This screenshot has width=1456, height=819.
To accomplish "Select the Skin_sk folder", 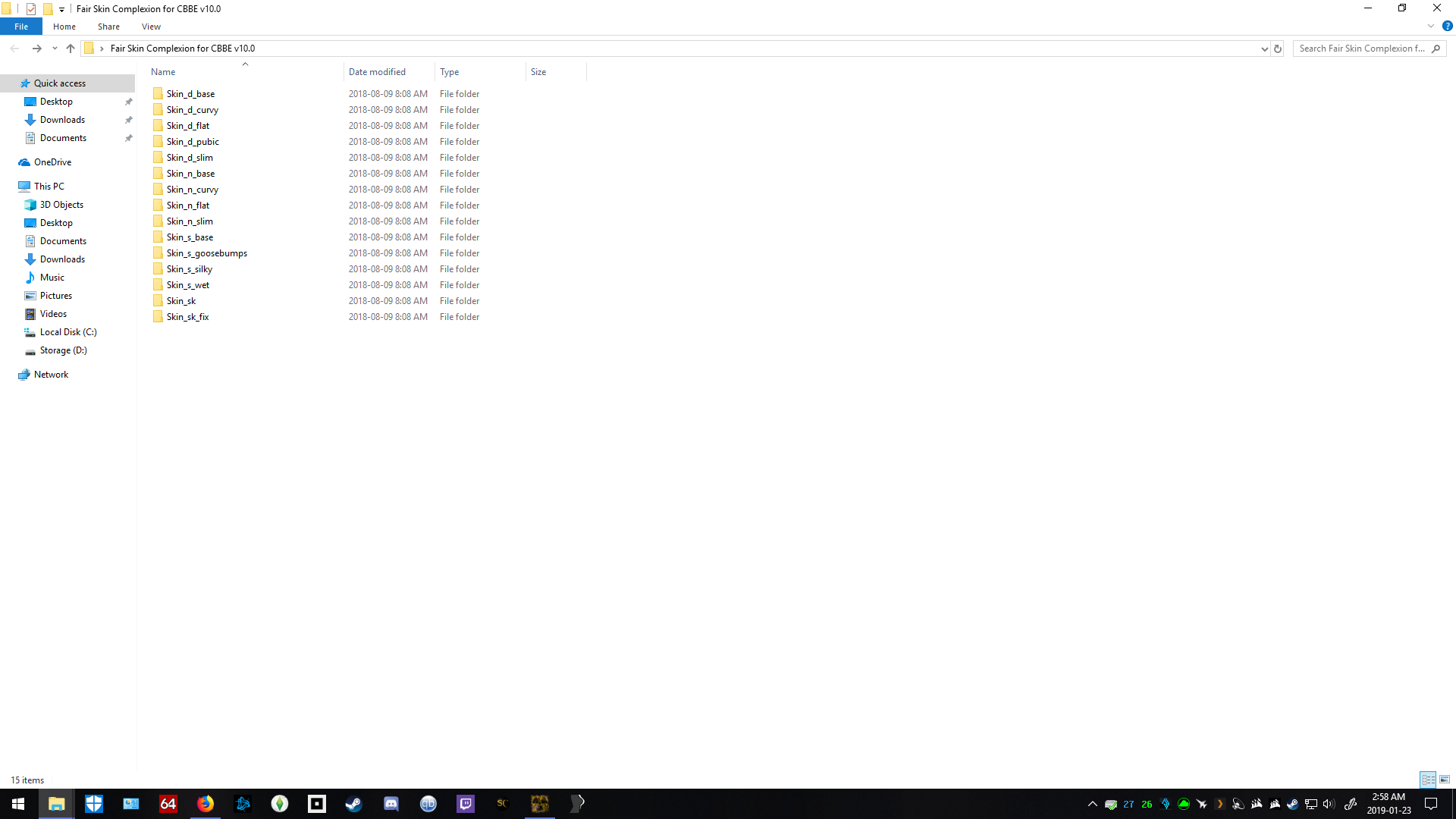I will (180, 301).
